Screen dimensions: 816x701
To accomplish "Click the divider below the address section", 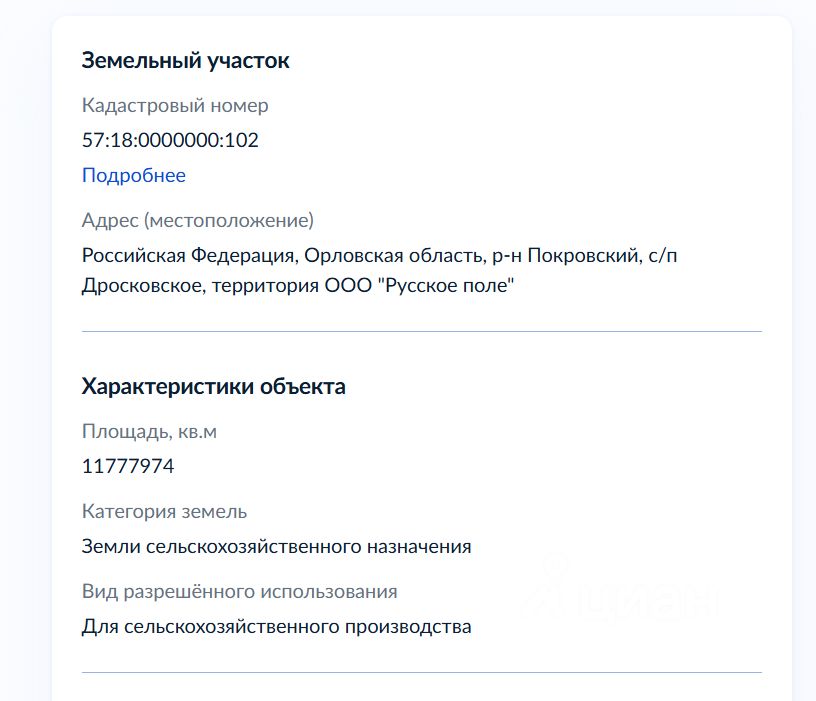I will point(421,331).
